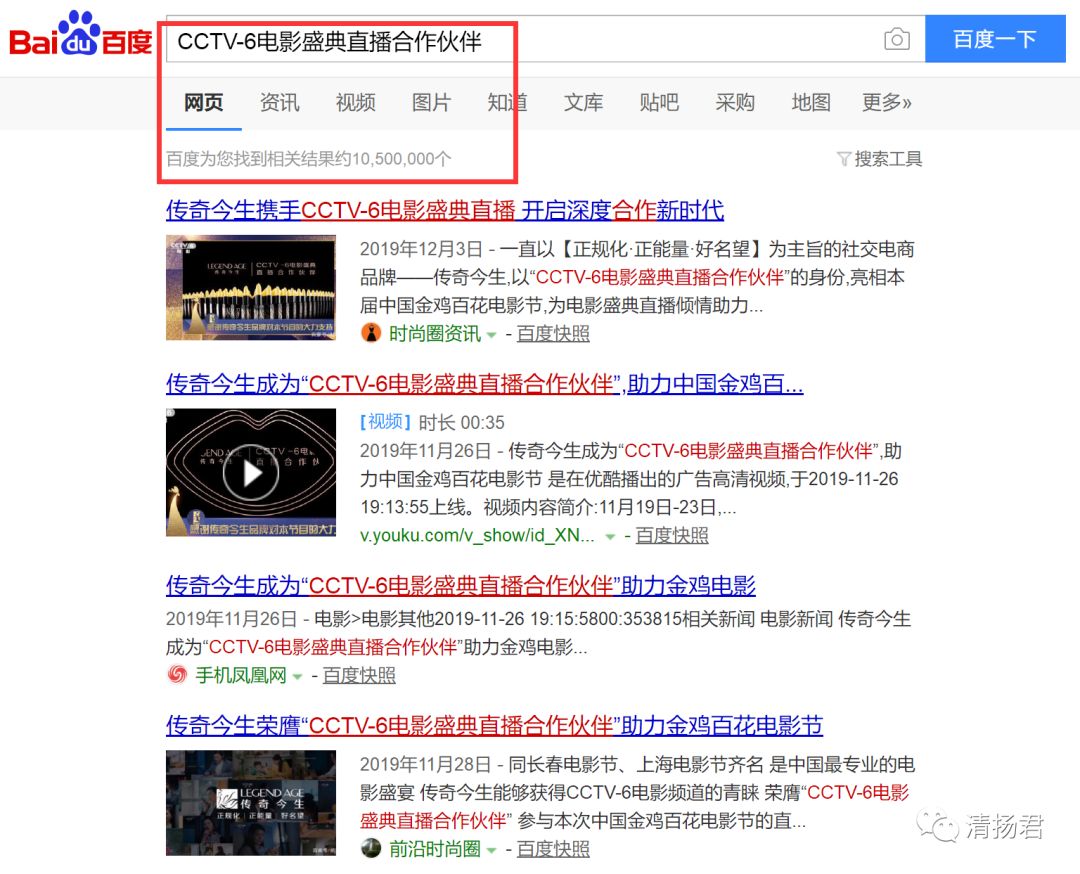Click the 时长 00:35 duration text
Viewport: 1080px width, 874px height.
pyautogui.click(x=461, y=422)
